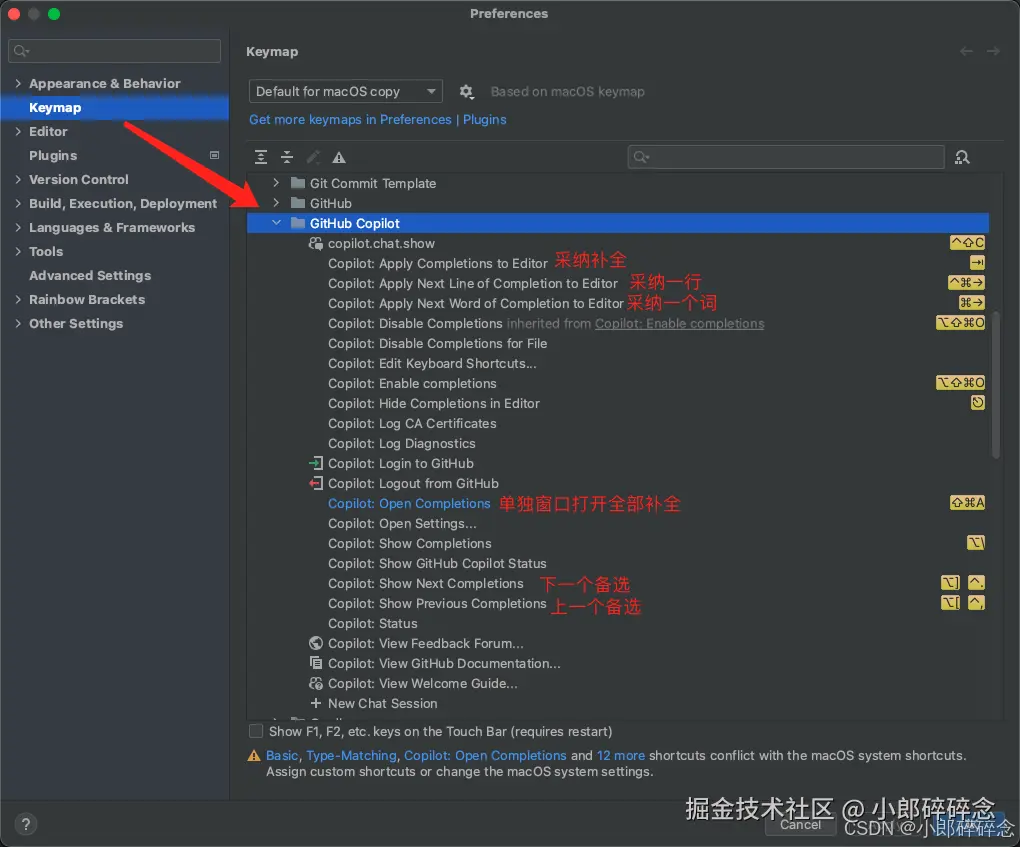
Task: Collapse the GitHub Copilot group
Action: pos(276,223)
